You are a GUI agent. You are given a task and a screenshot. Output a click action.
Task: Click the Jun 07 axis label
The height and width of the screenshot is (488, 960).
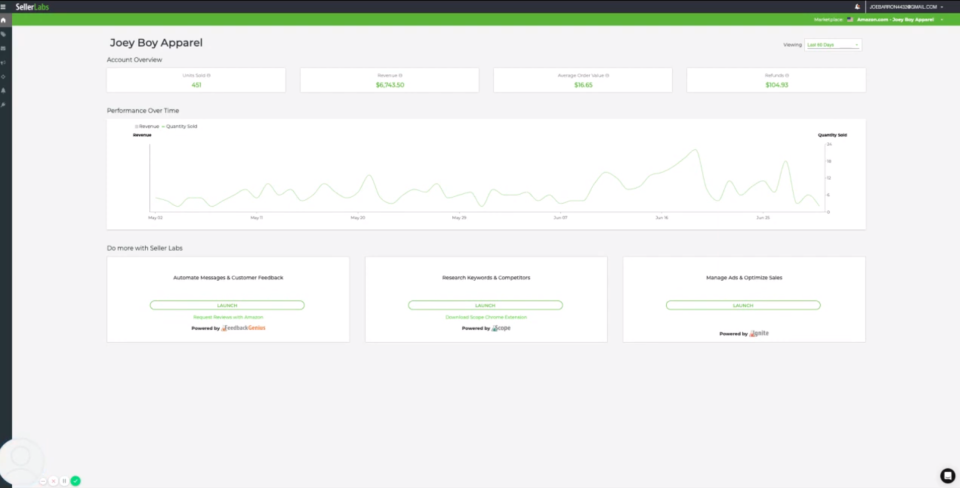tap(560, 217)
